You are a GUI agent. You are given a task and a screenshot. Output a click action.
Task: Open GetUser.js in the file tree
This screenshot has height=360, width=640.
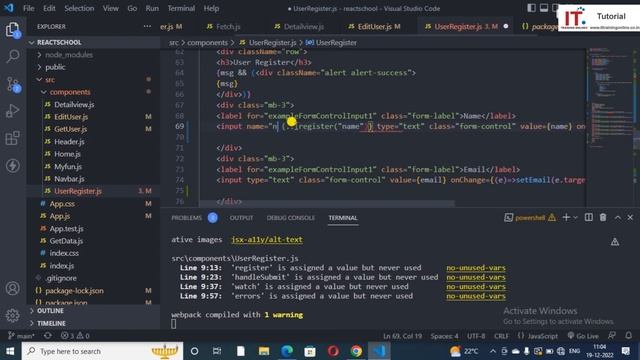coord(71,129)
